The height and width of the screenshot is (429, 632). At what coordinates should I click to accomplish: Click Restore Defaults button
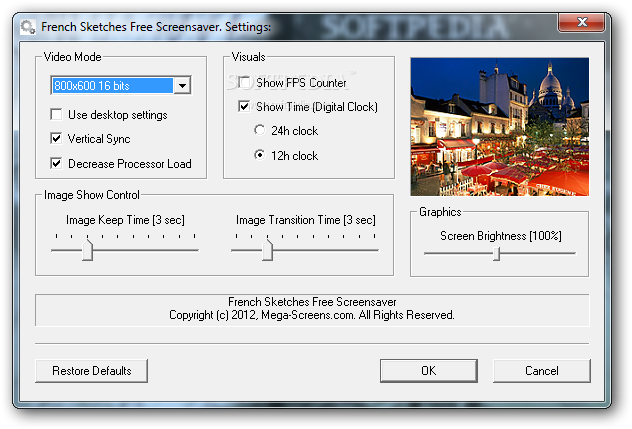pos(91,371)
